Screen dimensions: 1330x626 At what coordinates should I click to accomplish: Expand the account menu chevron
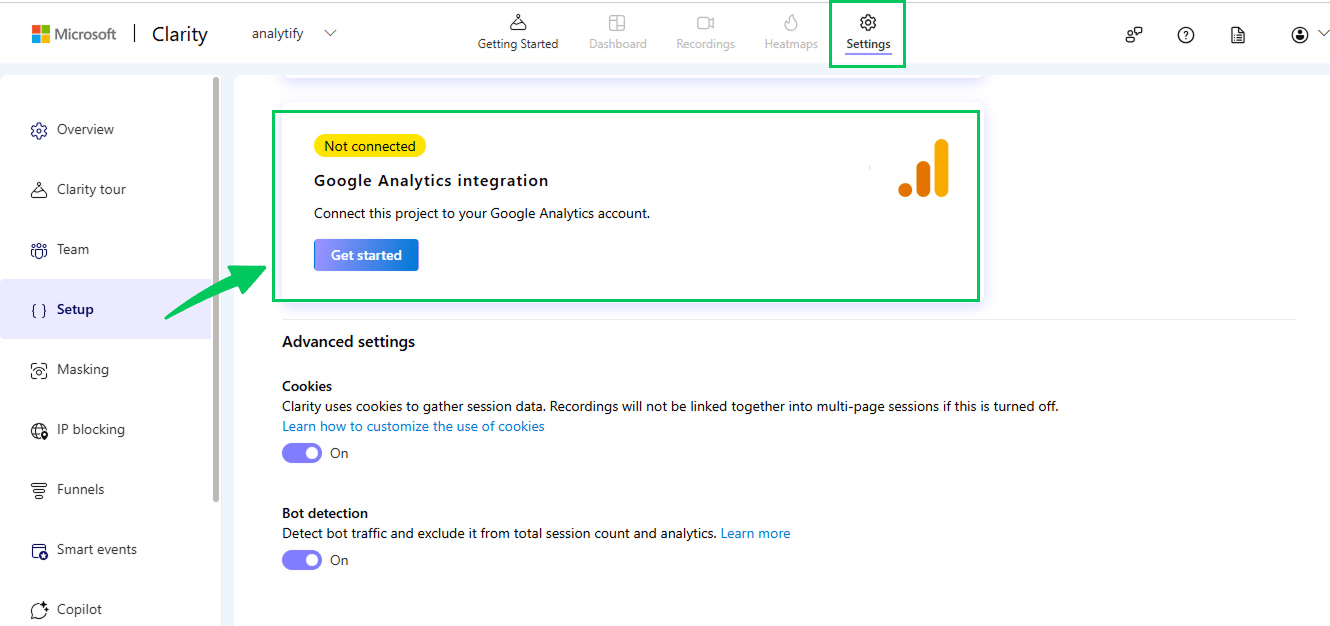coord(1322,33)
